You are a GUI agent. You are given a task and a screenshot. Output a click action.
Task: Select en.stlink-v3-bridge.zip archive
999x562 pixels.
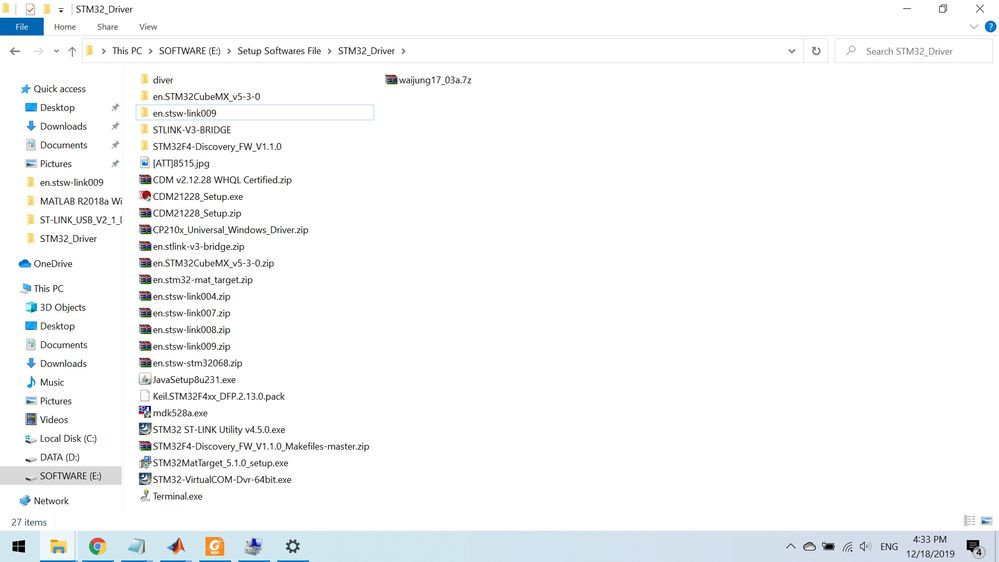tap(192, 246)
